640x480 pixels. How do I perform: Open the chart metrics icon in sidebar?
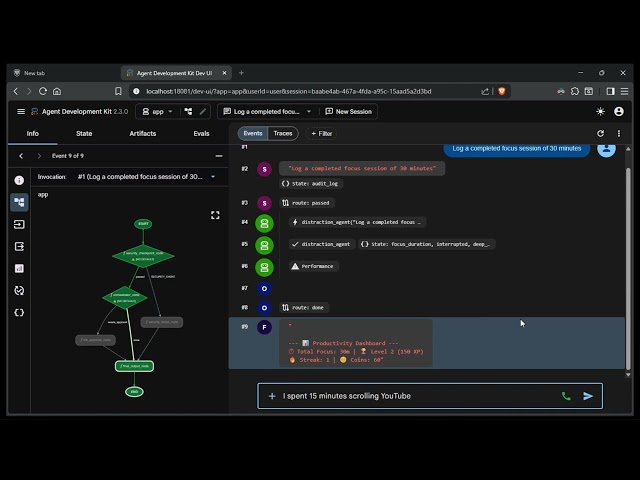19,268
